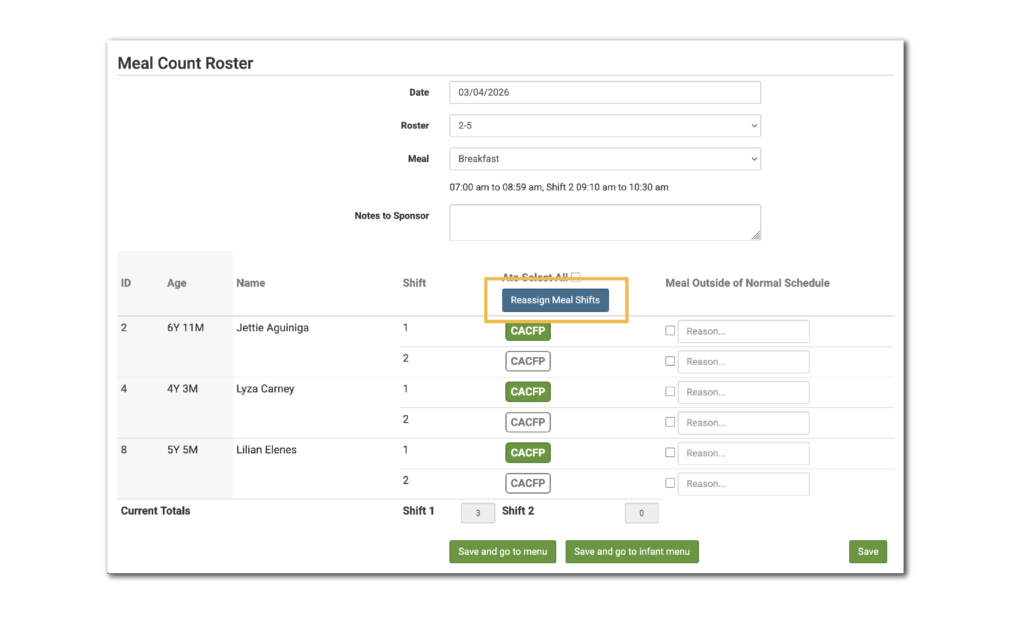Open the Roster dropdown showing 2-5

(x=604, y=126)
